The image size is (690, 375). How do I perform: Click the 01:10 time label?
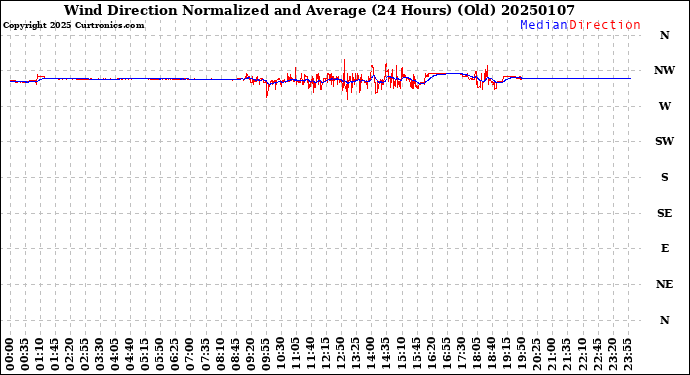click(x=40, y=355)
